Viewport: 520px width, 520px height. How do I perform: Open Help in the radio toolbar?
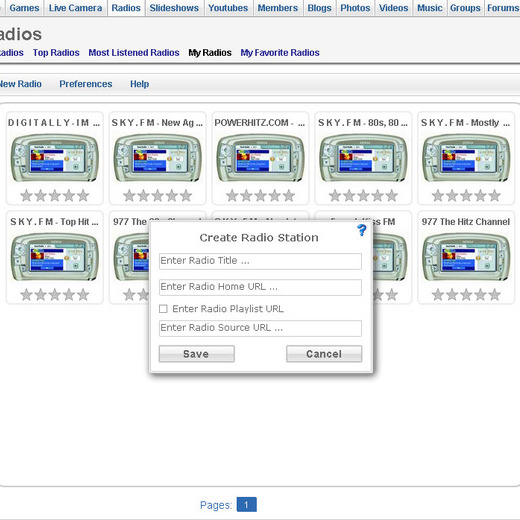point(139,84)
